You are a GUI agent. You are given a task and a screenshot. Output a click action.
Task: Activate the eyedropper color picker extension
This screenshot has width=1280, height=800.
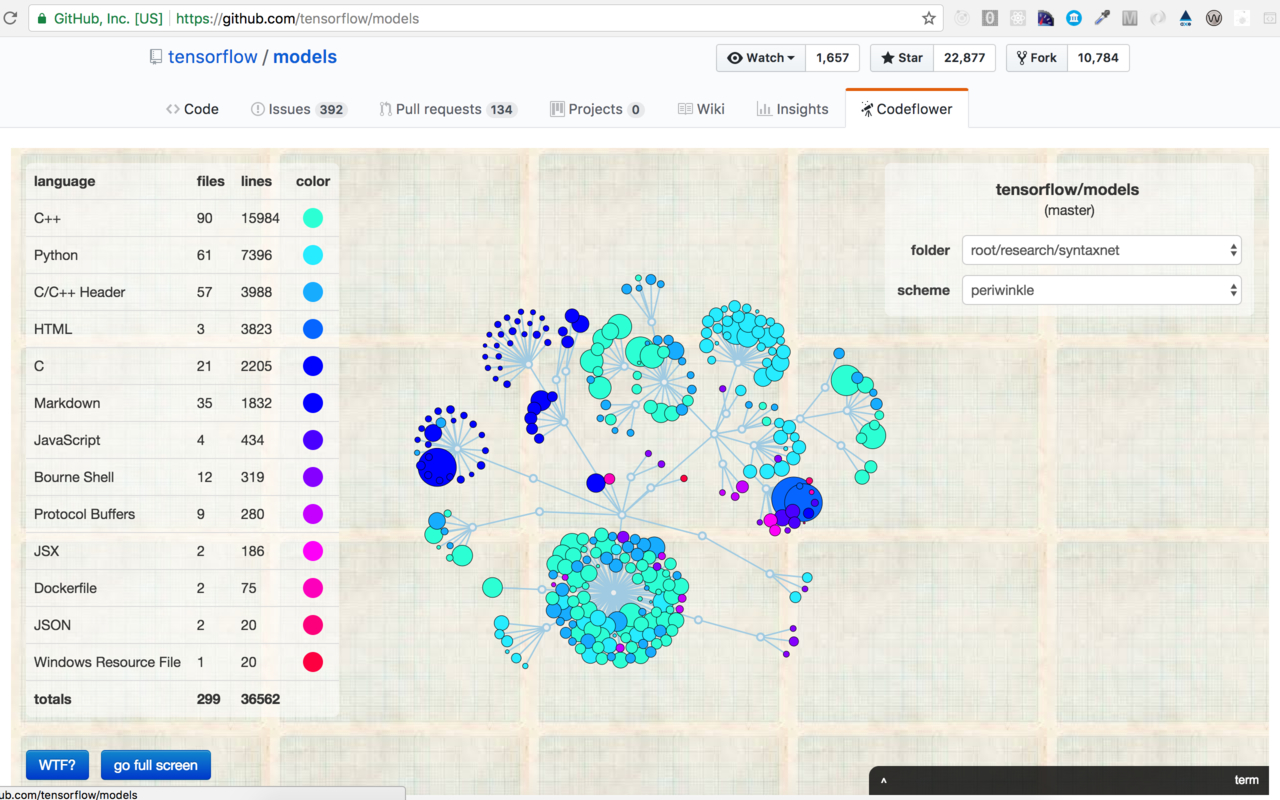[x=1102, y=18]
